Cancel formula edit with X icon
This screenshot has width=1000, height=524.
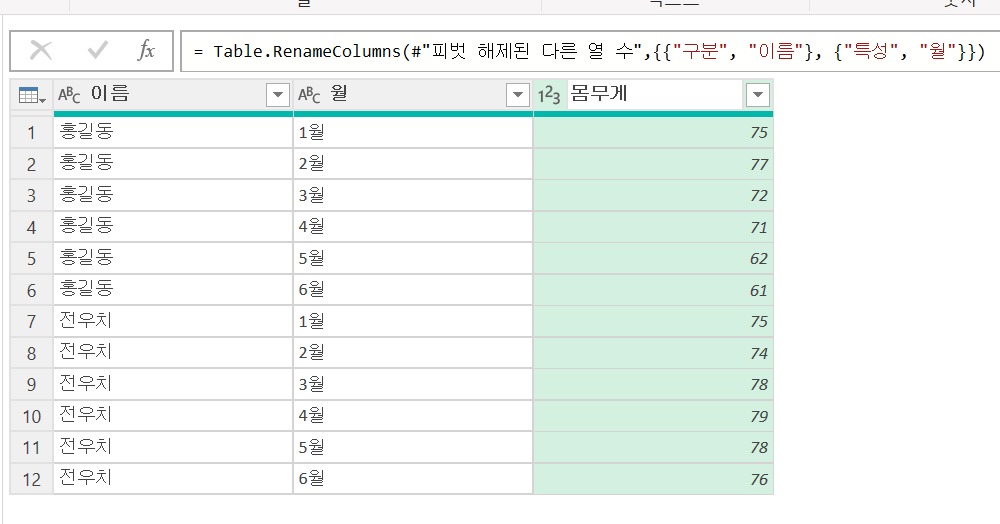coord(41,50)
